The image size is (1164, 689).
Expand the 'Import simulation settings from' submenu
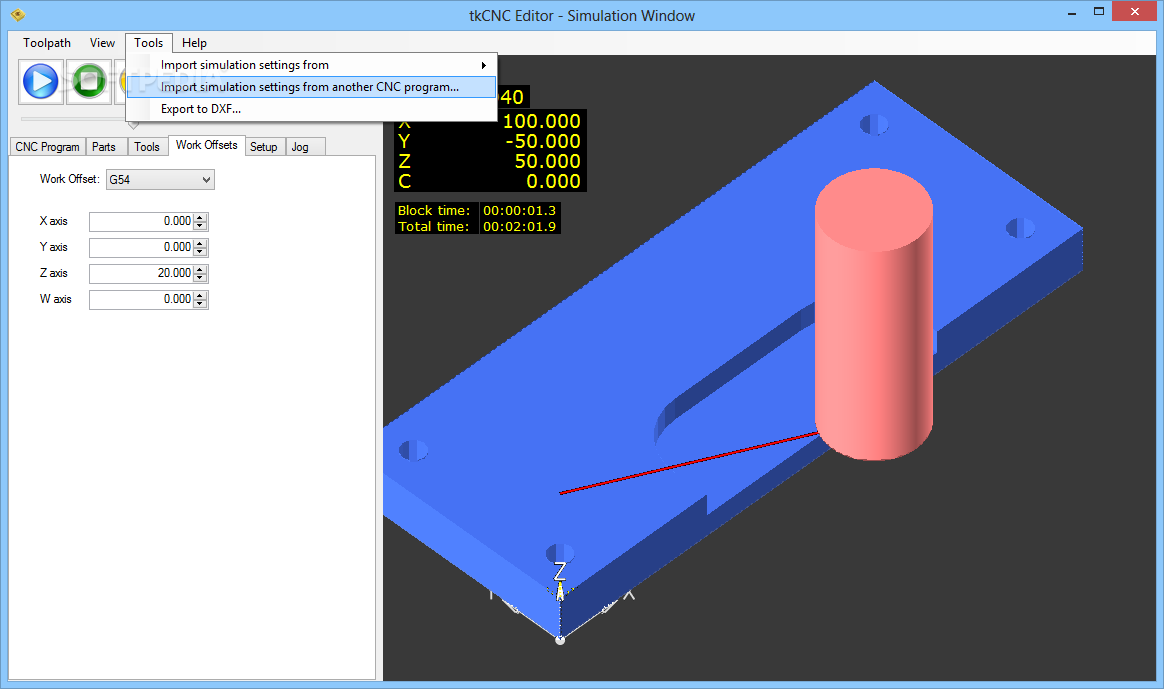tap(311, 65)
